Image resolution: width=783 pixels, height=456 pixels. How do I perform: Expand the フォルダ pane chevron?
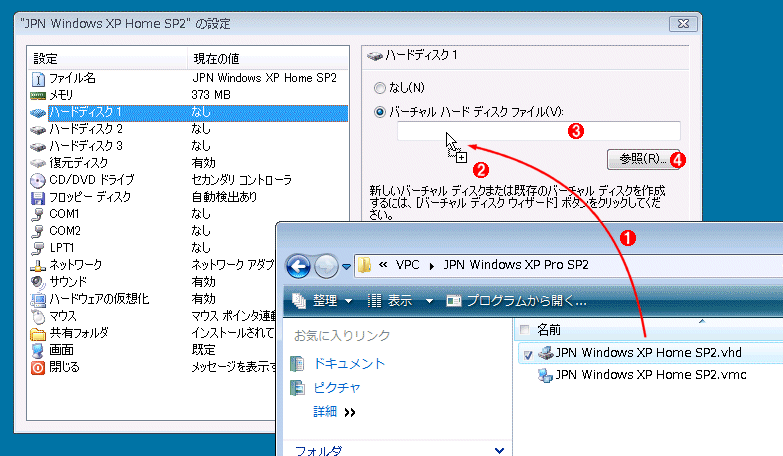point(499,451)
